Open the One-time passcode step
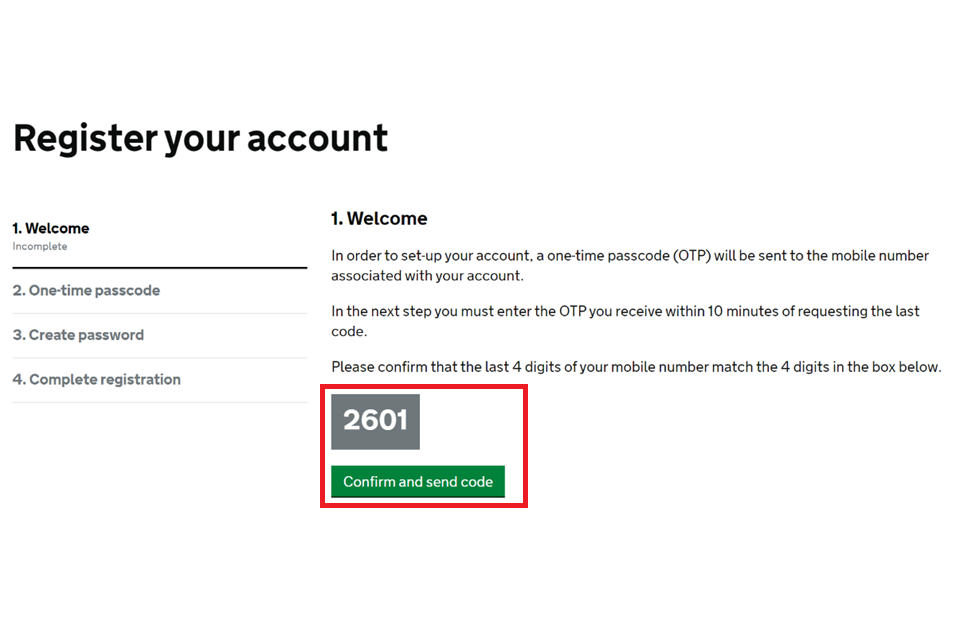 tap(86, 291)
